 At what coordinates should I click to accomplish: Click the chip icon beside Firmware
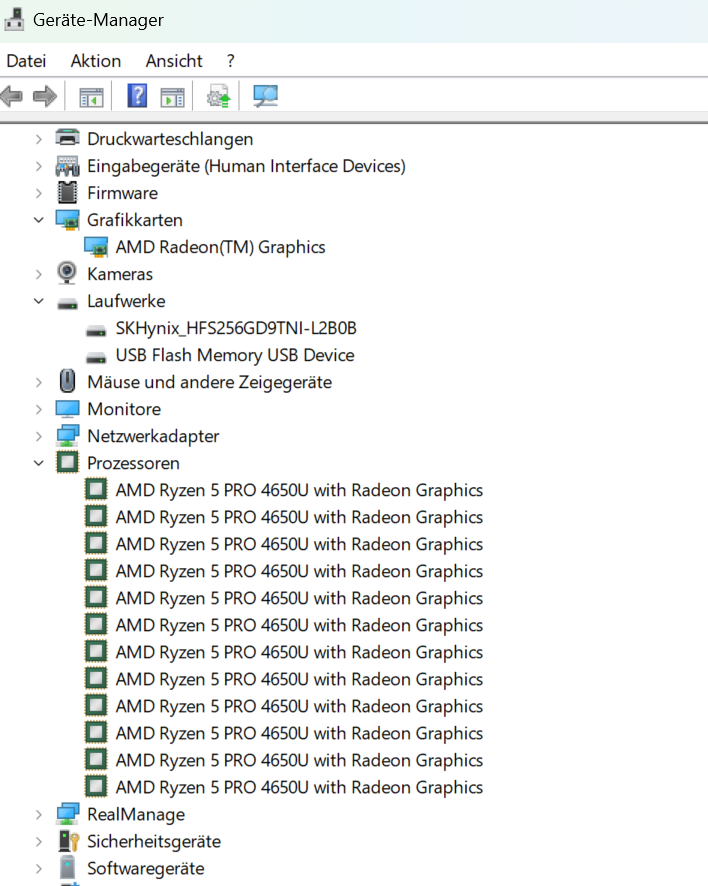coord(67,193)
